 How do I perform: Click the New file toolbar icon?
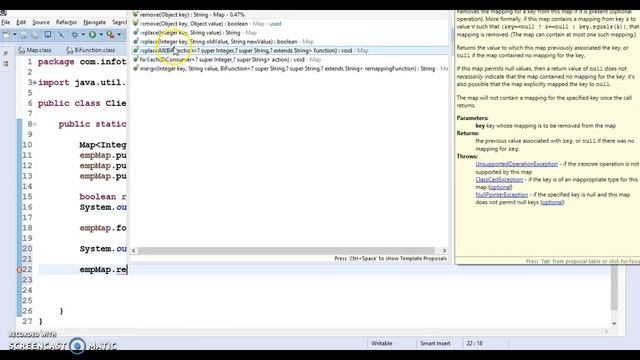pos(6,35)
